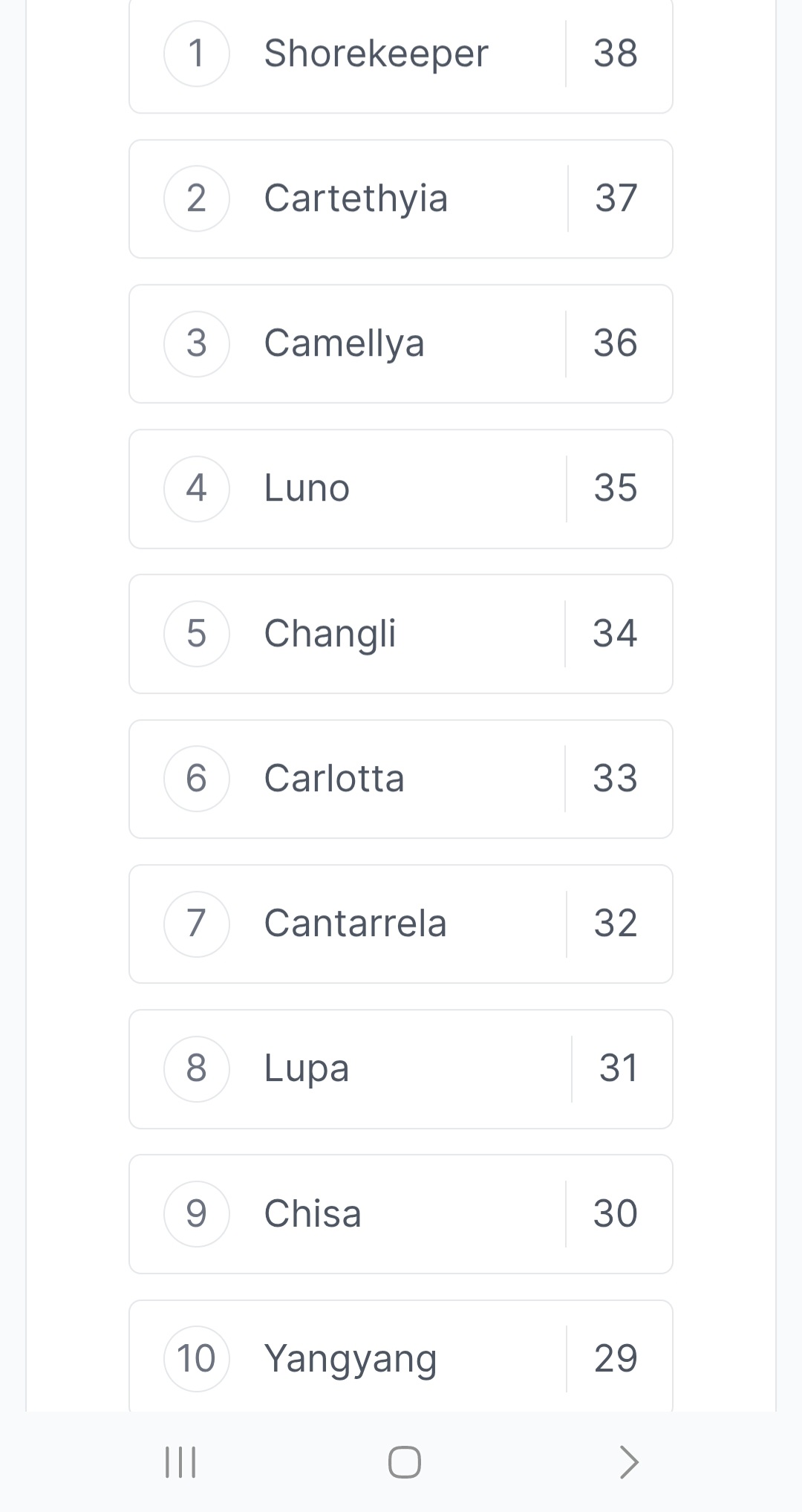This screenshot has height=1512, width=802.
Task: Tap the Lupa name label
Action: coord(307,1070)
